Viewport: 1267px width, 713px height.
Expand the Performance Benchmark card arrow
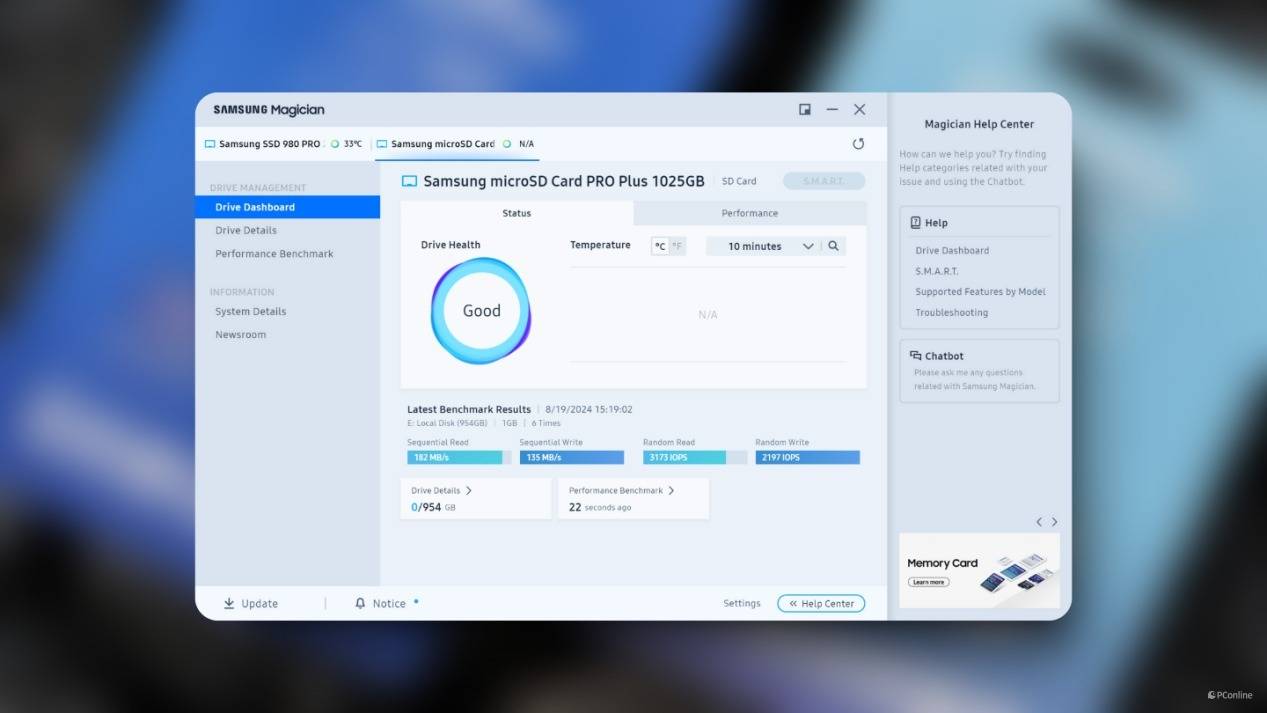coord(671,491)
